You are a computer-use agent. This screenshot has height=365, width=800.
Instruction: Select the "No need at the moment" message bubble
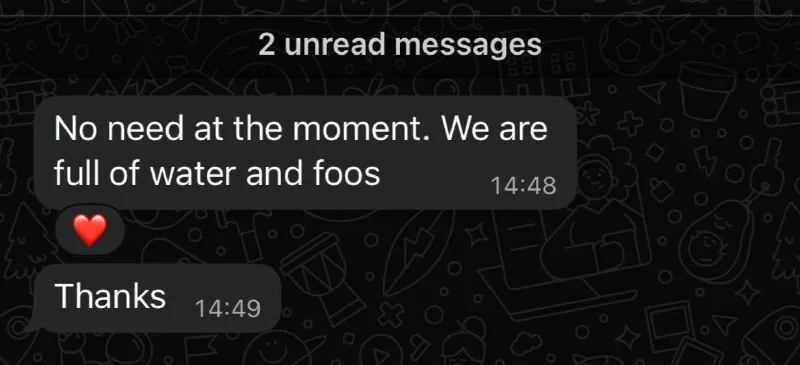(305, 152)
